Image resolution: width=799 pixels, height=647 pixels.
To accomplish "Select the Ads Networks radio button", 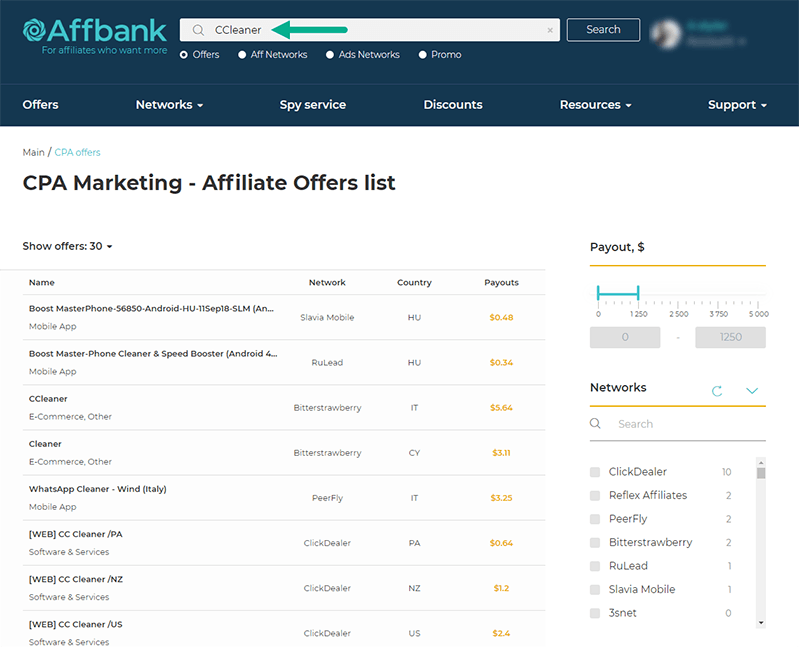I will [330, 55].
